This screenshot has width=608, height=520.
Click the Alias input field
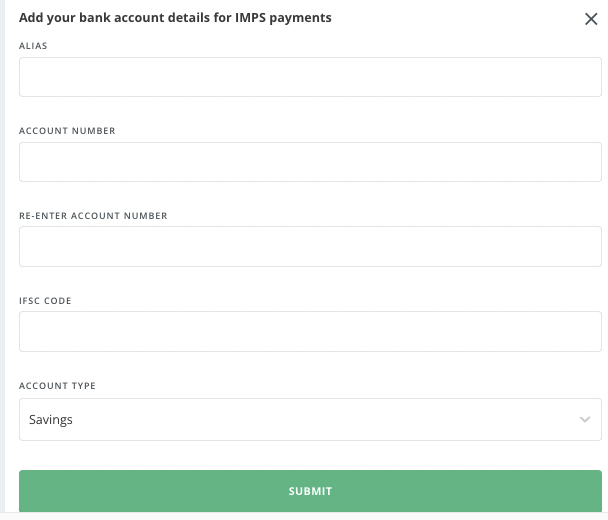point(310,77)
